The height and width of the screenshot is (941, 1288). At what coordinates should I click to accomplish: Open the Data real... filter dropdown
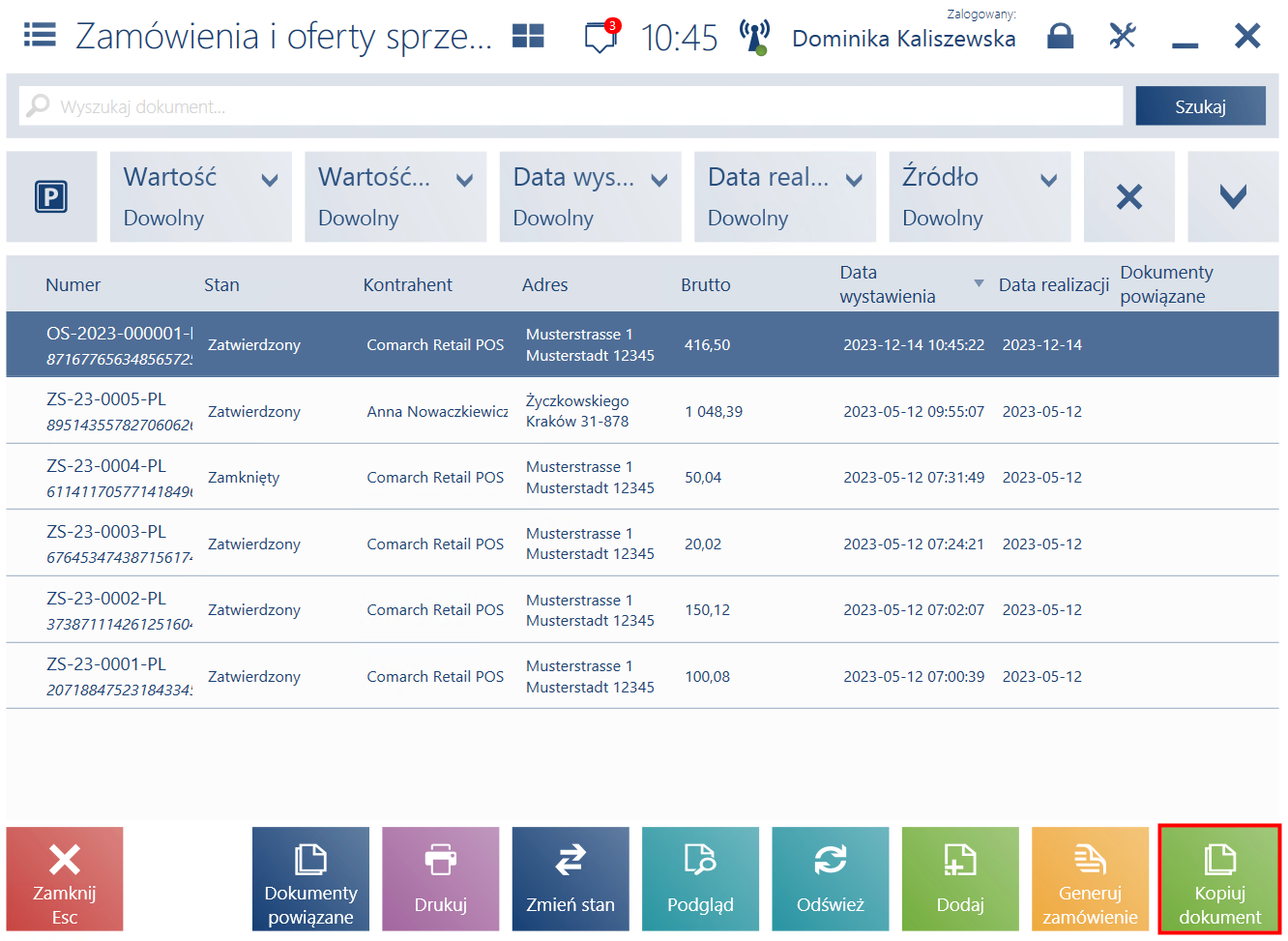pos(785,196)
